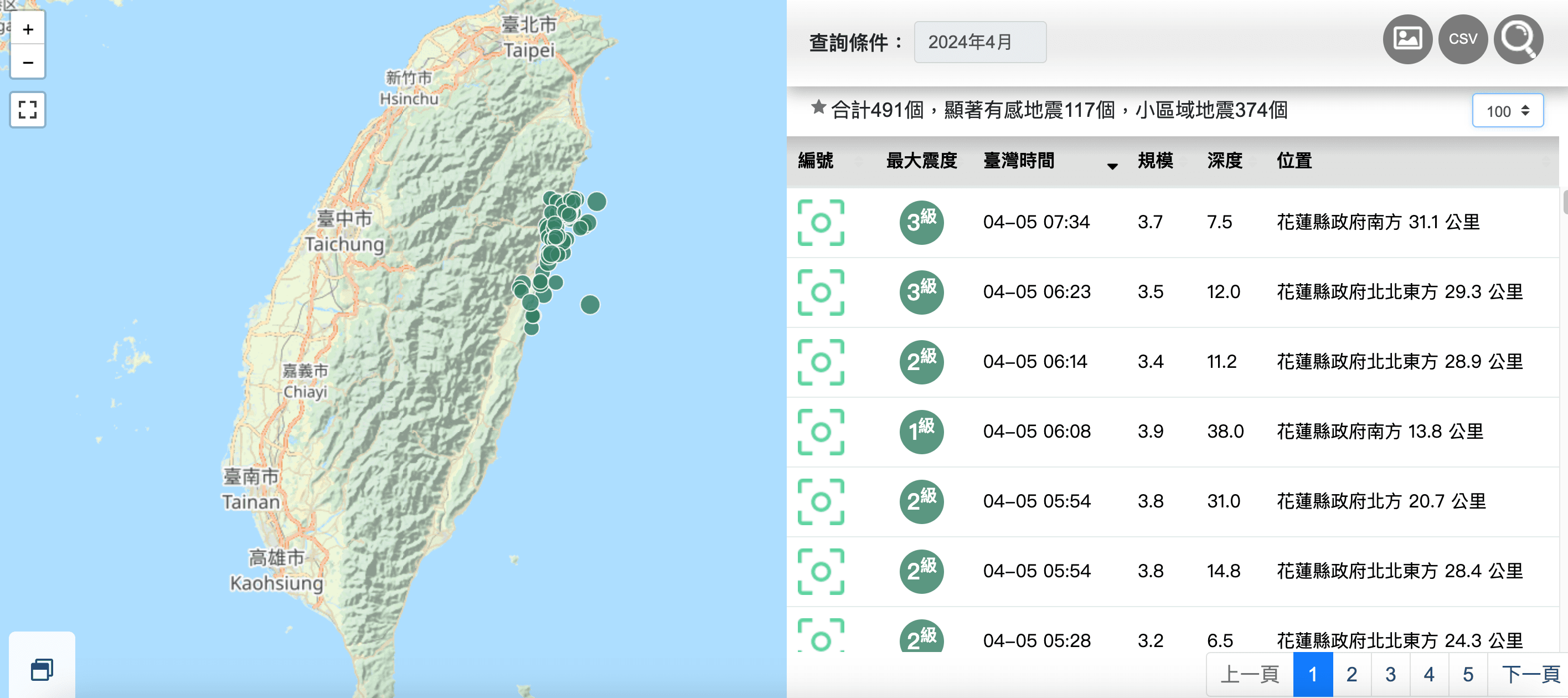Screen dimensions: 1568x698
Task: Locate the 04-05 06:23 earthquake on map
Action: tap(821, 292)
